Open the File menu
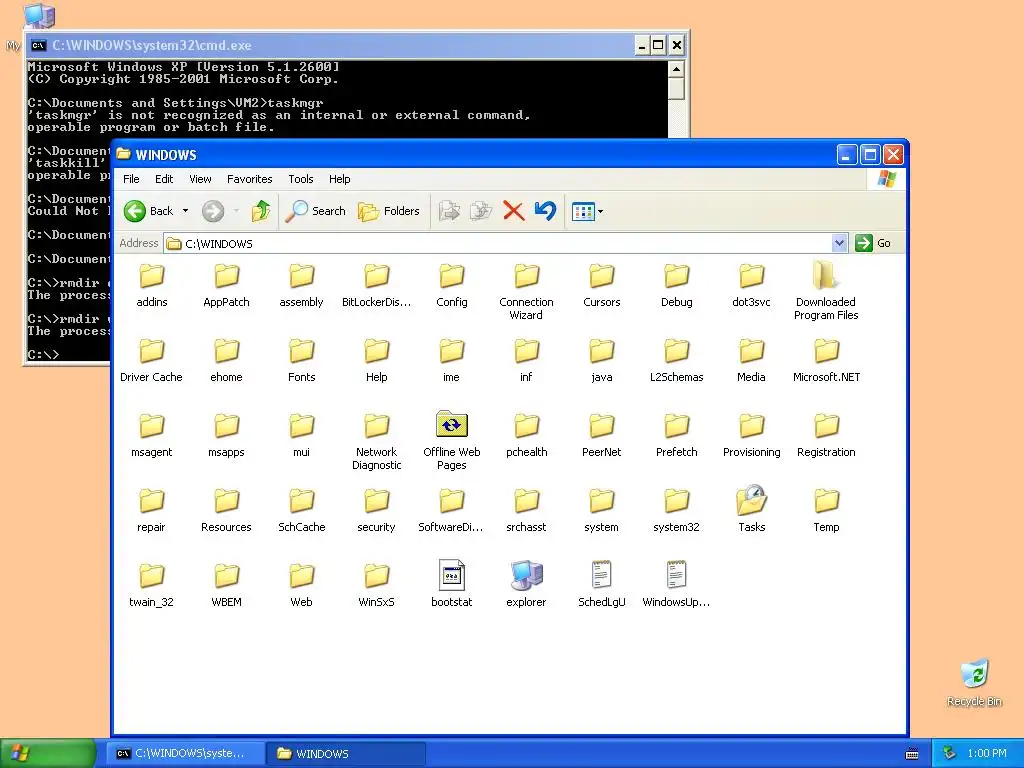This screenshot has width=1024, height=768. pyautogui.click(x=131, y=179)
